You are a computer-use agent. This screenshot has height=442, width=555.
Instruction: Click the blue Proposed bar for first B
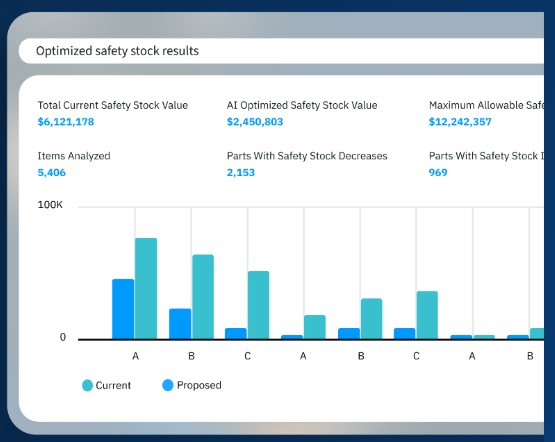[x=180, y=324]
